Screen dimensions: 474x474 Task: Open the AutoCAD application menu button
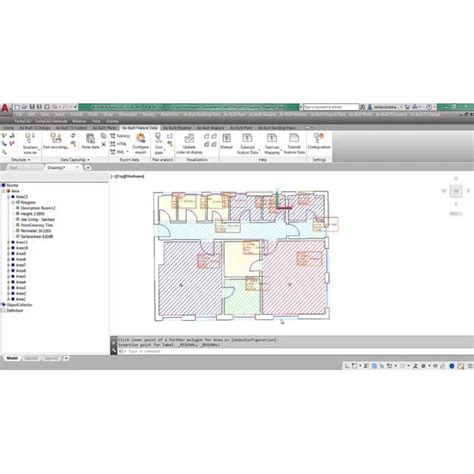pos(5,108)
